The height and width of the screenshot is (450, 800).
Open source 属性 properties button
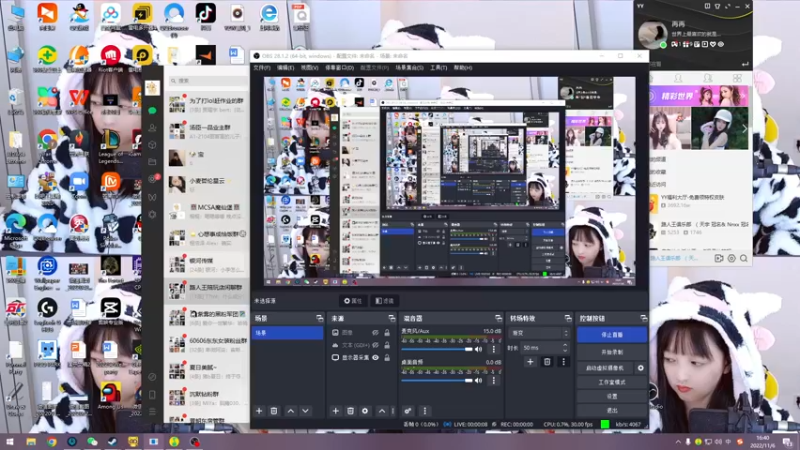(x=353, y=301)
